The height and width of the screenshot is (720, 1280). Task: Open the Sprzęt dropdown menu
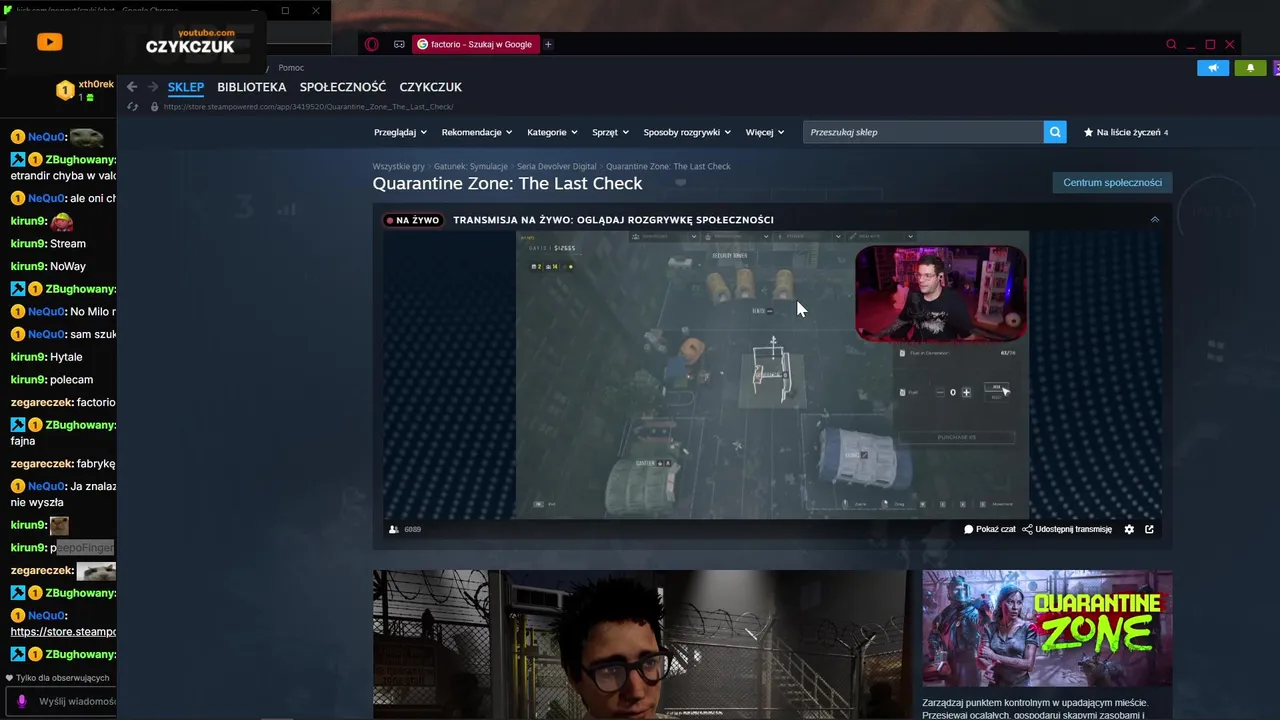tap(610, 132)
